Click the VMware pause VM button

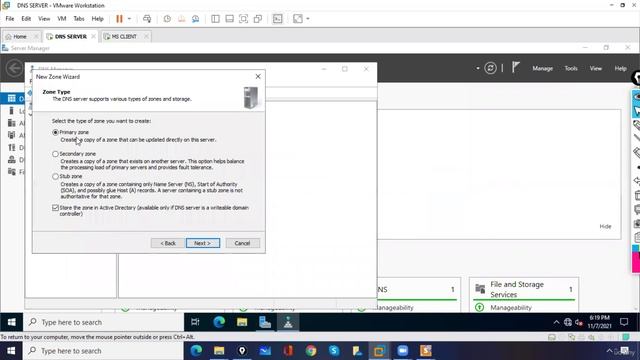click(119, 19)
